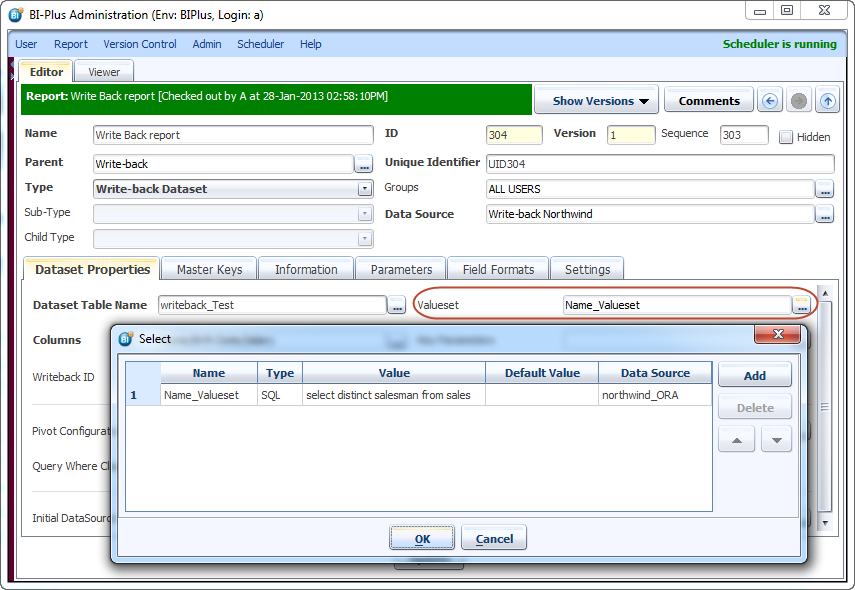
Task: Click the Name input field
Action: [x=232, y=135]
